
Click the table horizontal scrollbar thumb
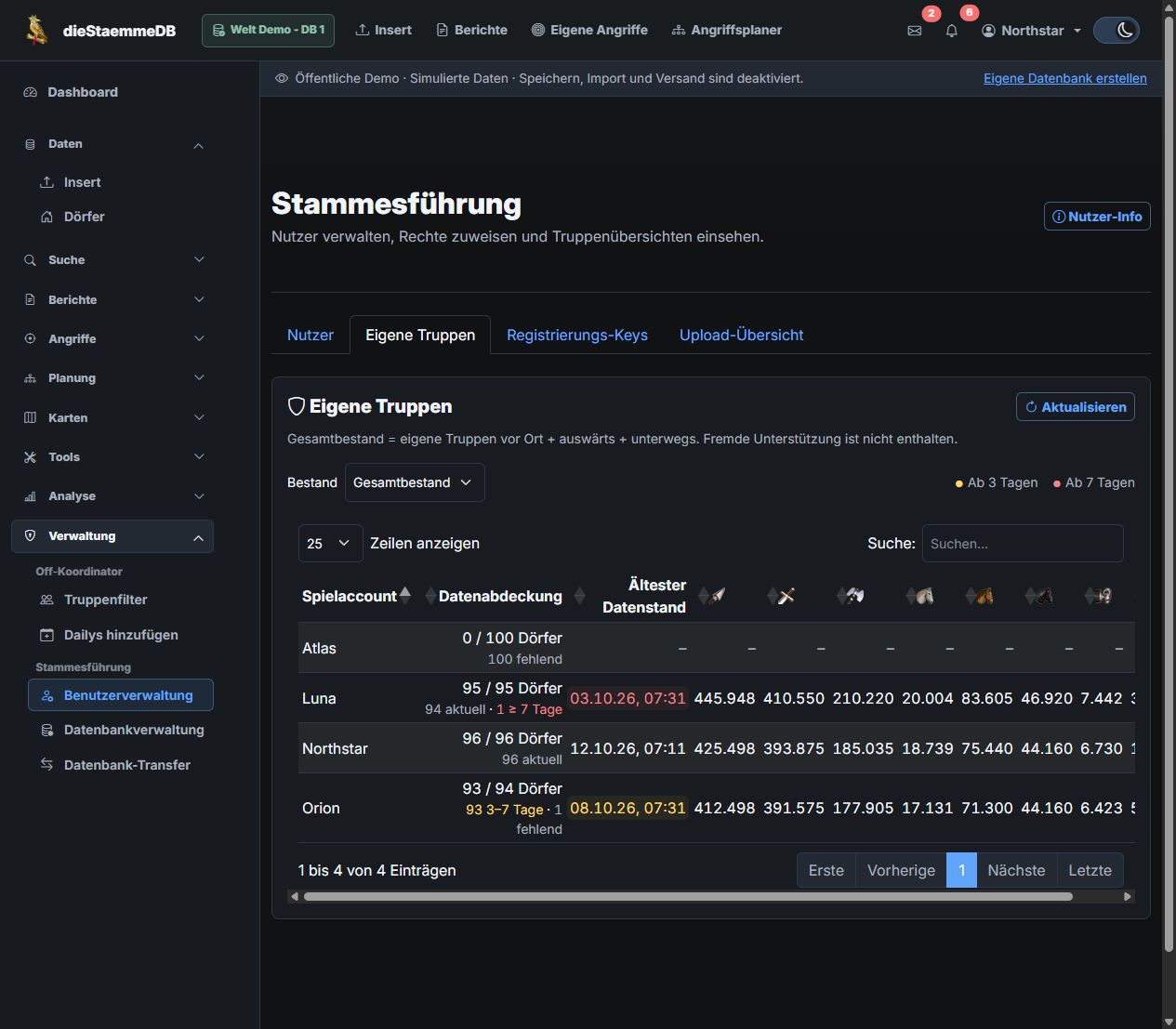coord(688,897)
